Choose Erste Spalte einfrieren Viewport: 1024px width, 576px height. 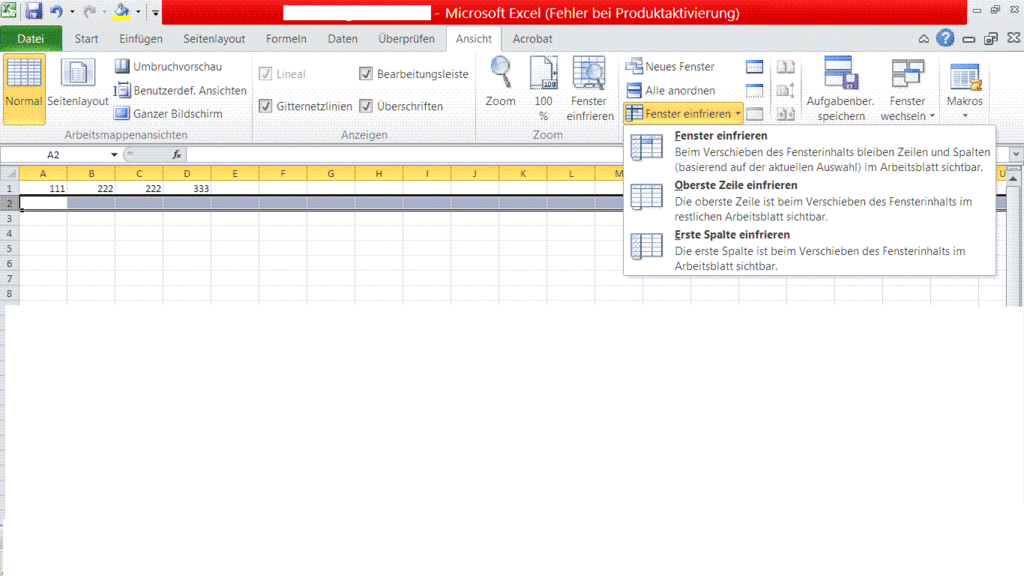810,250
